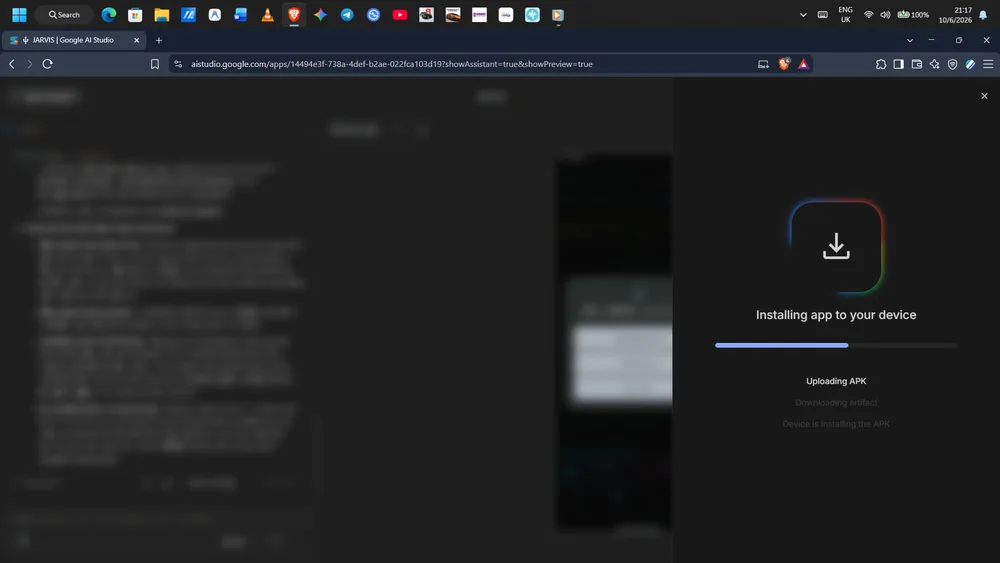1000x563 pixels.
Task: Open the Brave Shields lion icon
Action: pos(784,64)
